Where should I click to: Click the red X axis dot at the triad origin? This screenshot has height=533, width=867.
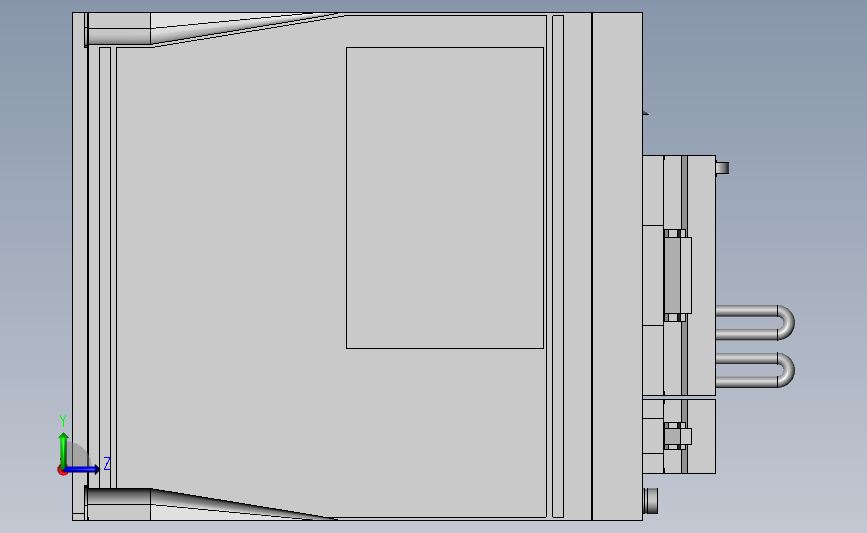[62, 470]
